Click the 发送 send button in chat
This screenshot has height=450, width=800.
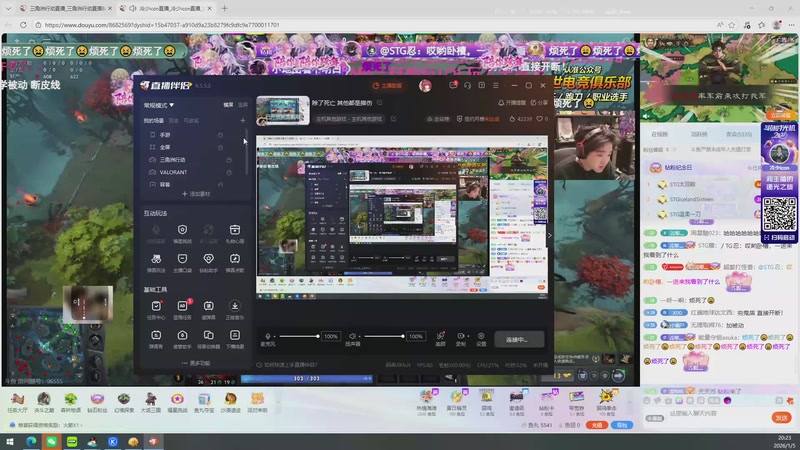[782, 418]
